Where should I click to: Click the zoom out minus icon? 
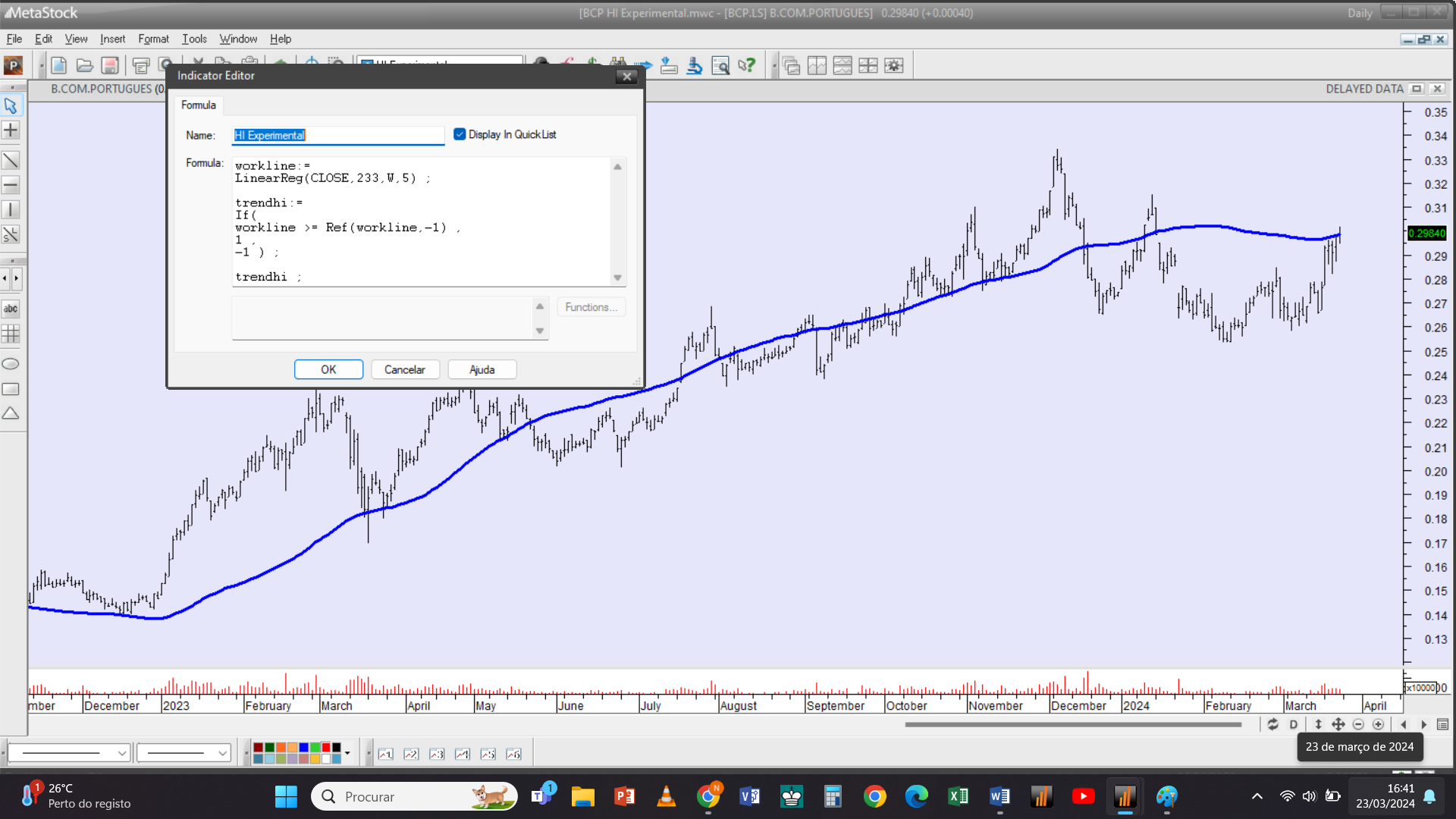pyautogui.click(x=1358, y=724)
